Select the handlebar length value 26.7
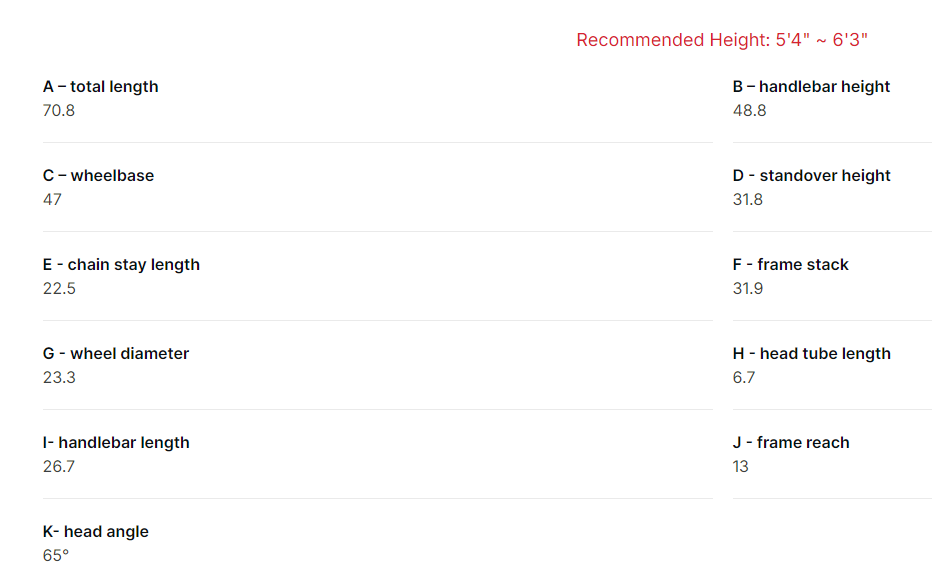The height and width of the screenshot is (584, 932). pos(59,467)
